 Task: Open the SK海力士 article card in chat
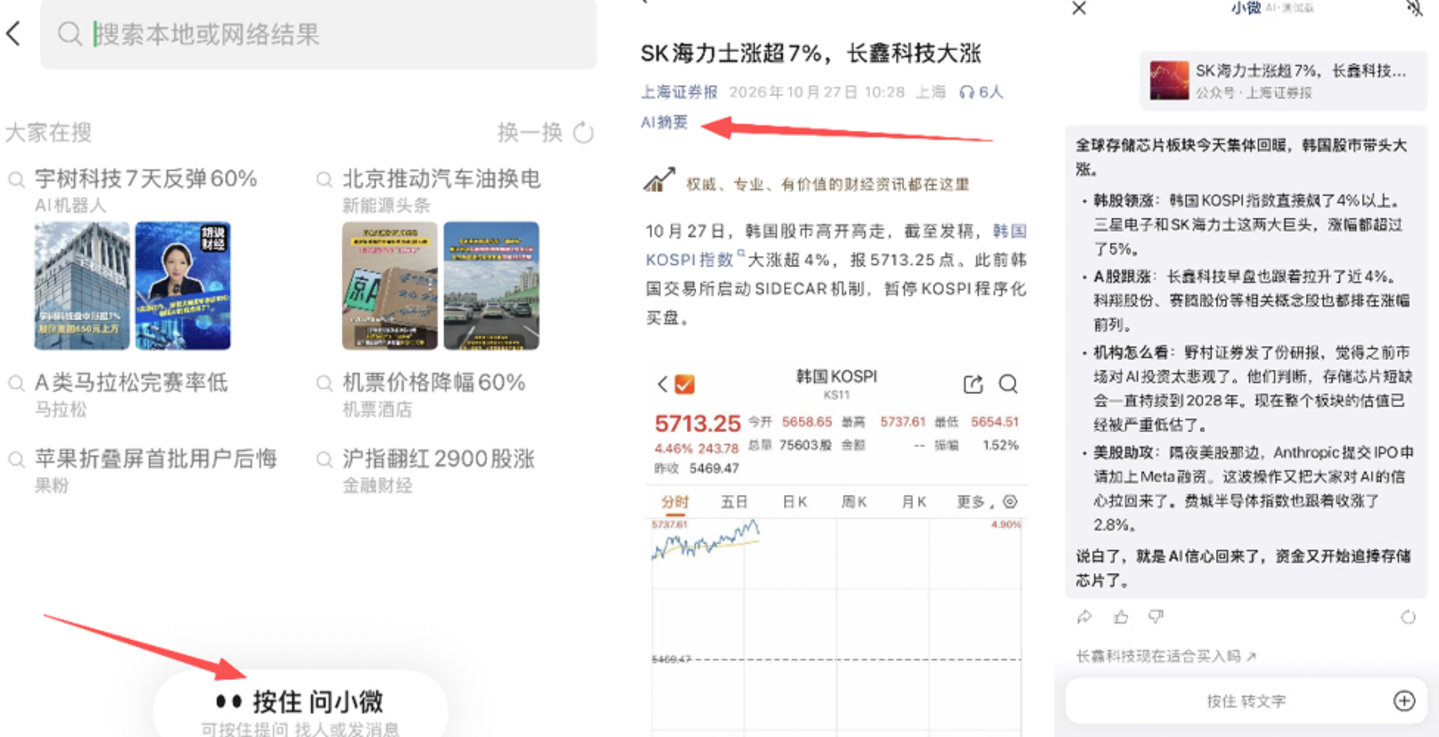(x=1284, y=80)
